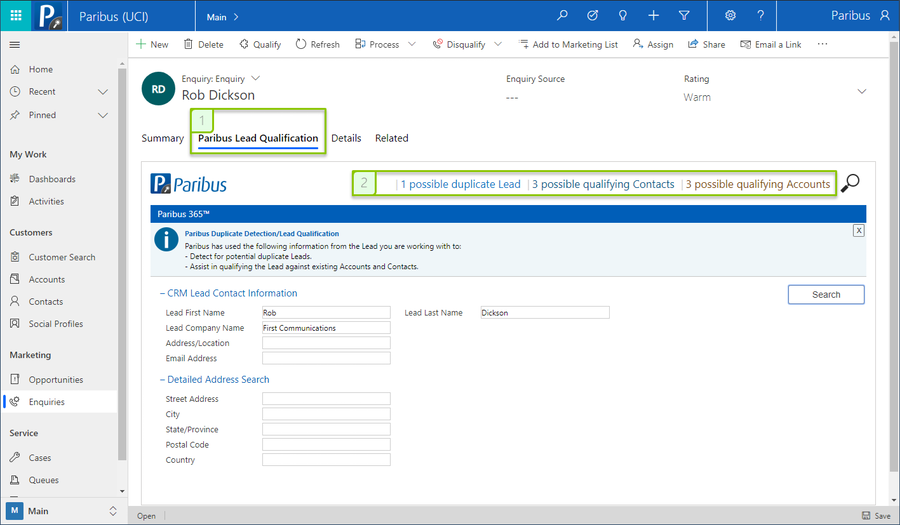Open Social Profiles in sidebar
900x525 pixels.
coord(56,324)
